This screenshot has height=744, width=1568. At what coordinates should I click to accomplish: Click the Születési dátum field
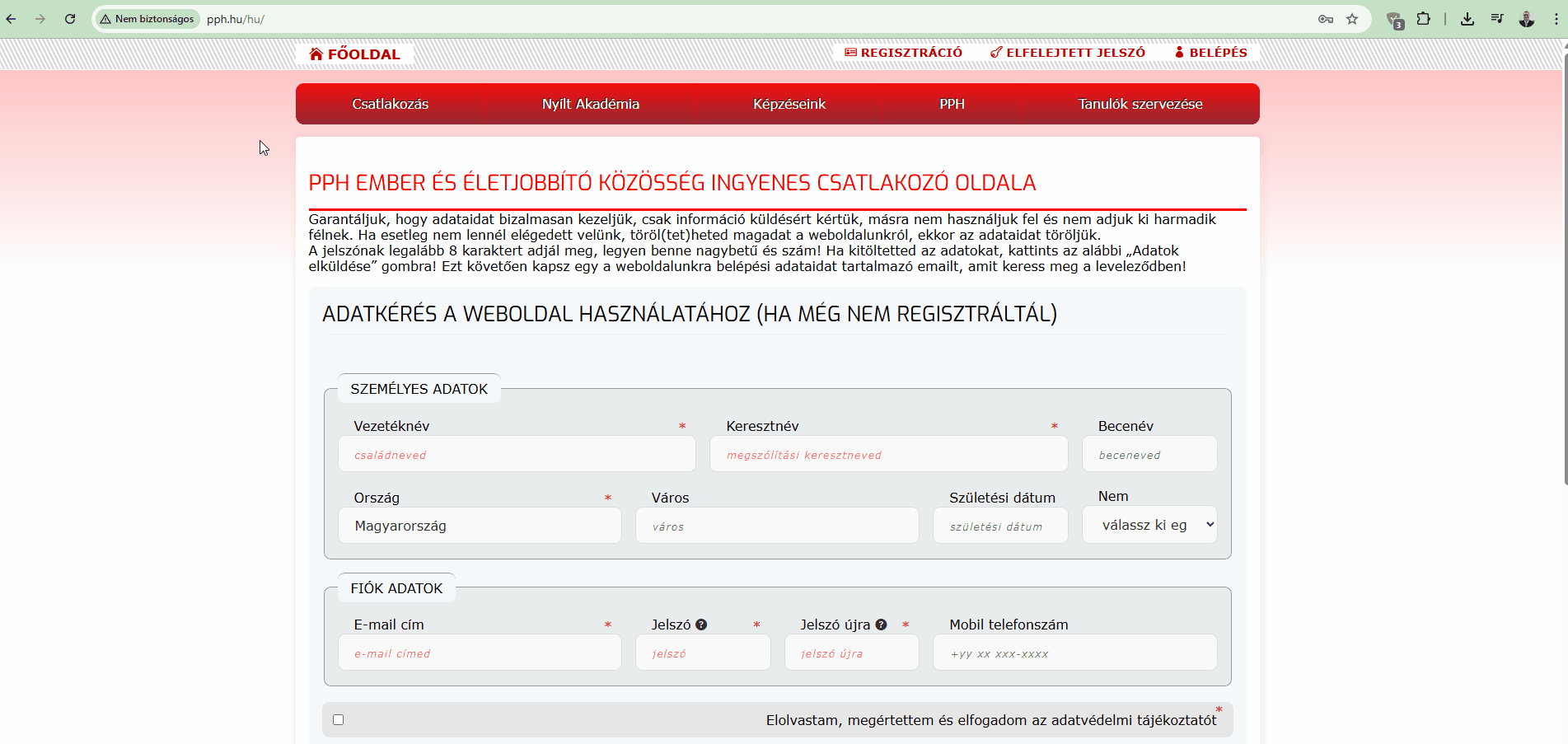pyautogui.click(x=999, y=526)
